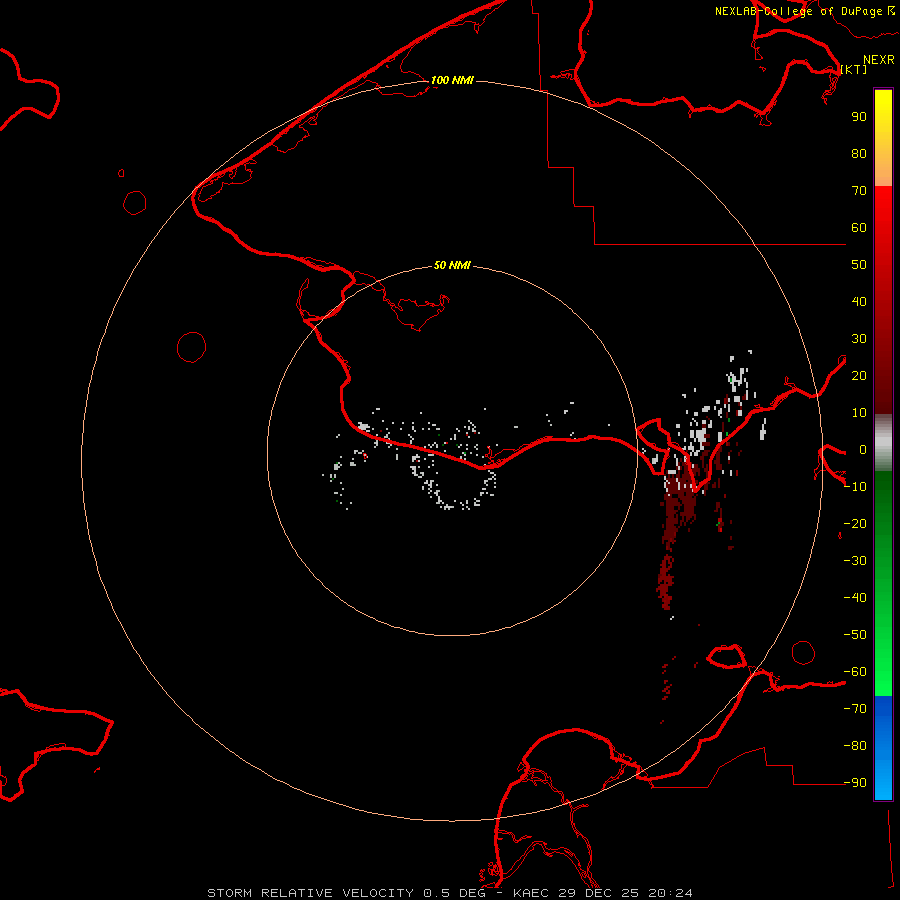The width and height of the screenshot is (900, 900).
Task: Click the -20 value on the velocity scale
Action: tap(855, 523)
